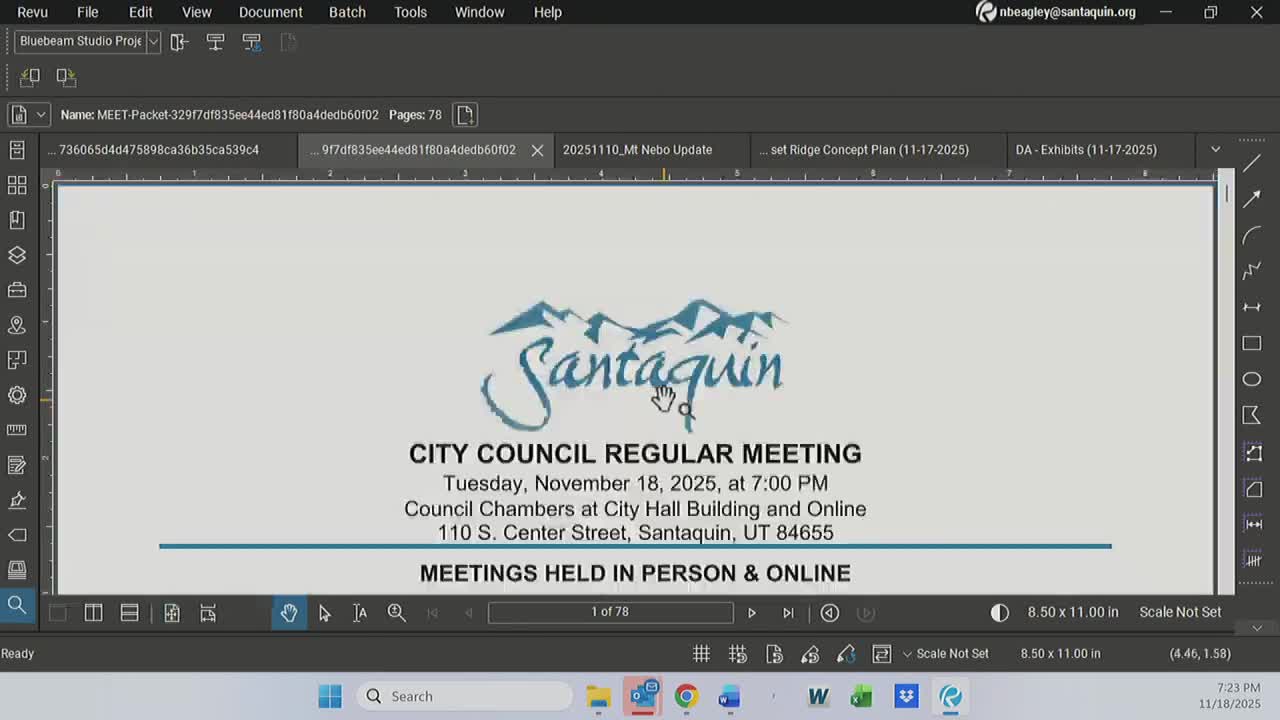The image size is (1280, 720).
Task: Toggle dark mode with the contrast icon
Action: [999, 612]
